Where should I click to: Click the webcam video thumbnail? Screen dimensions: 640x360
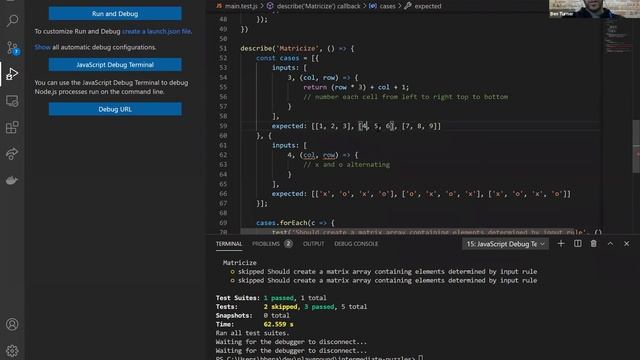(594, 9)
